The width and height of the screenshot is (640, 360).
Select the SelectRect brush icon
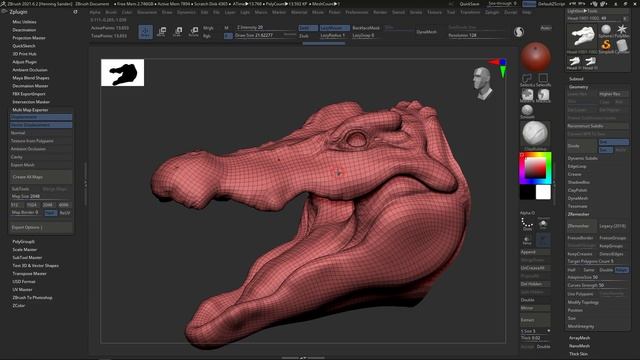point(543,79)
